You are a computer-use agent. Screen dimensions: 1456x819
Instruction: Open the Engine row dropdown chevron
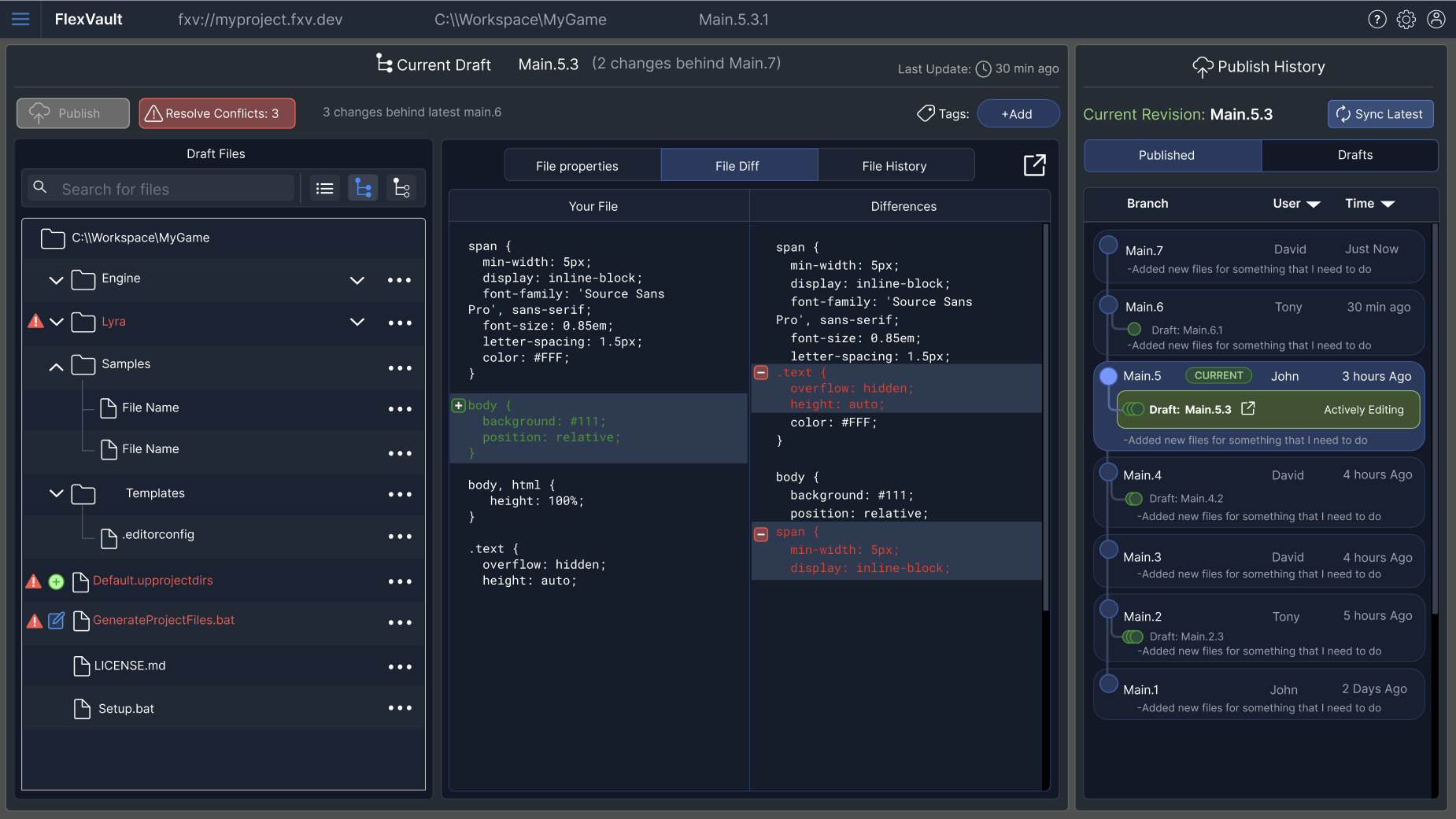[357, 280]
